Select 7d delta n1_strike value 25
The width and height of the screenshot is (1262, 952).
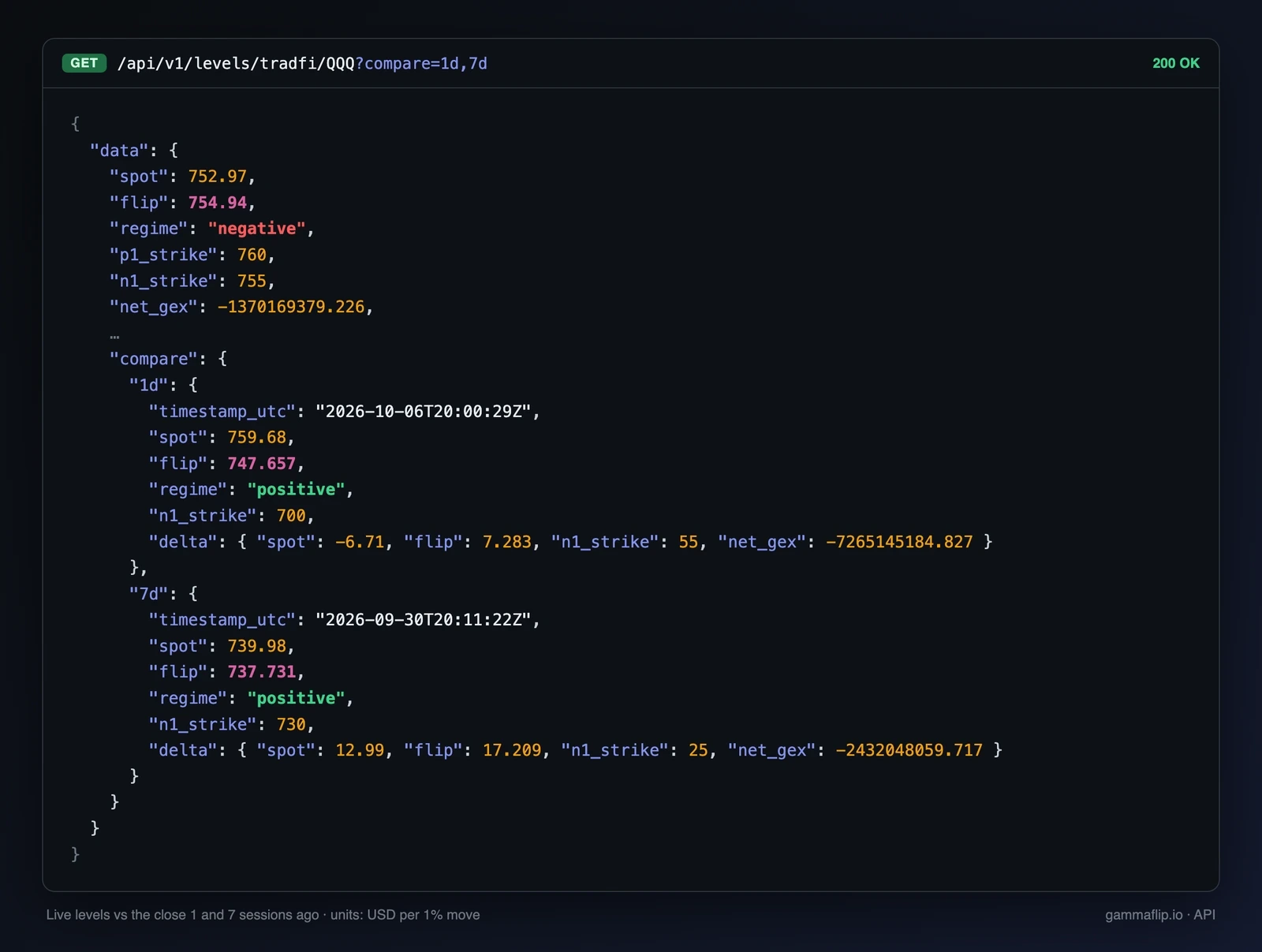tap(698, 750)
